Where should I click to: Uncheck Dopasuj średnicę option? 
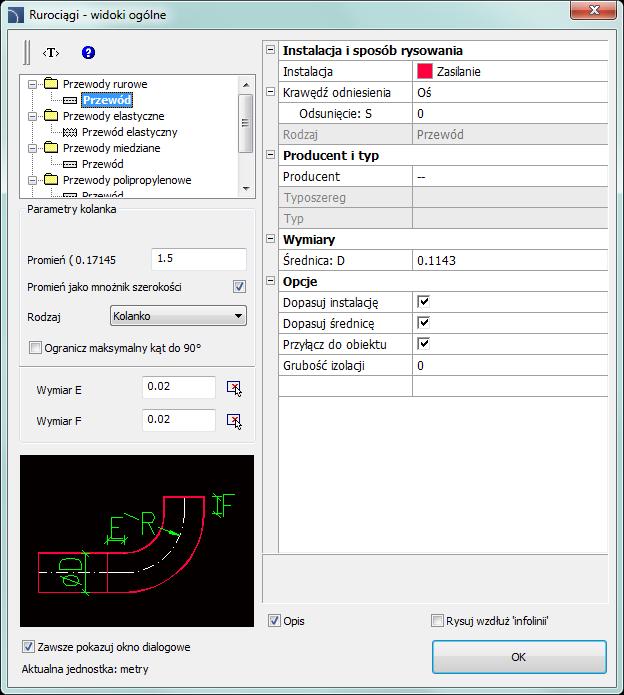[423, 323]
